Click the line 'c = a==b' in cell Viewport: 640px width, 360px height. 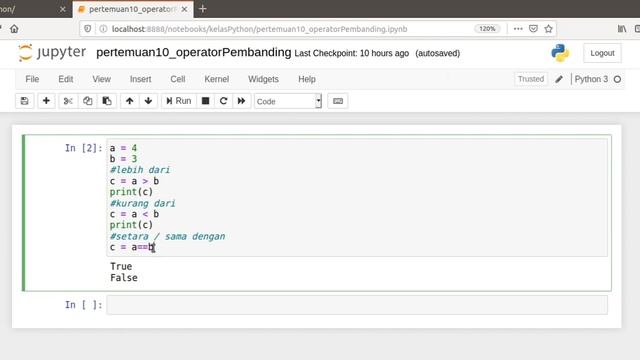(x=132, y=247)
